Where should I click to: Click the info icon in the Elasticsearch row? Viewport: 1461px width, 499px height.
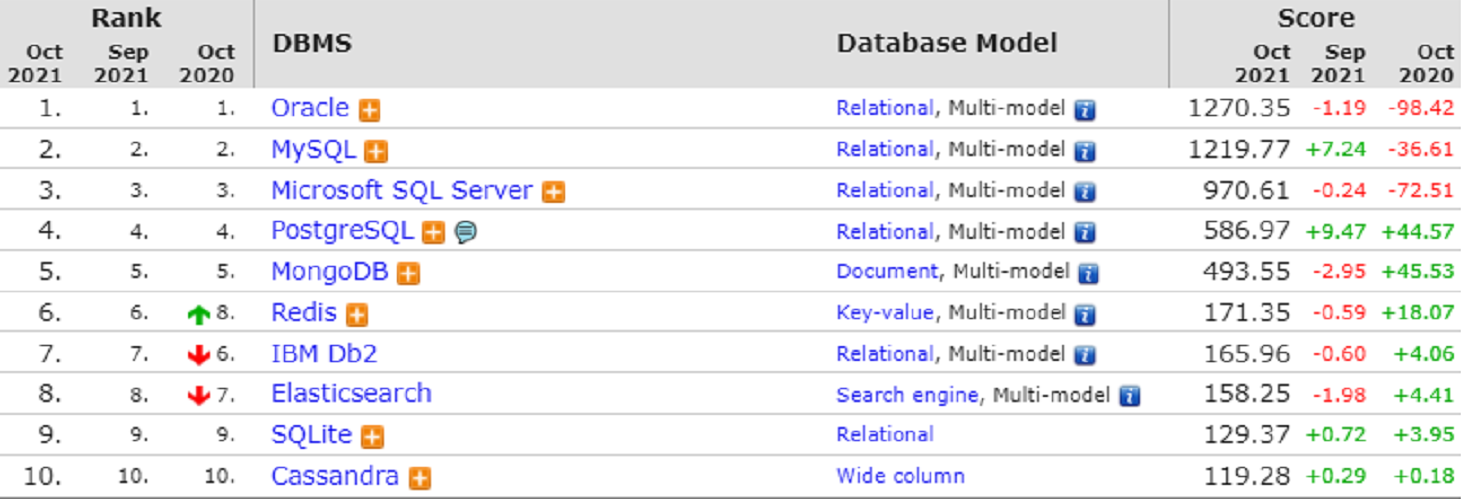point(1130,397)
